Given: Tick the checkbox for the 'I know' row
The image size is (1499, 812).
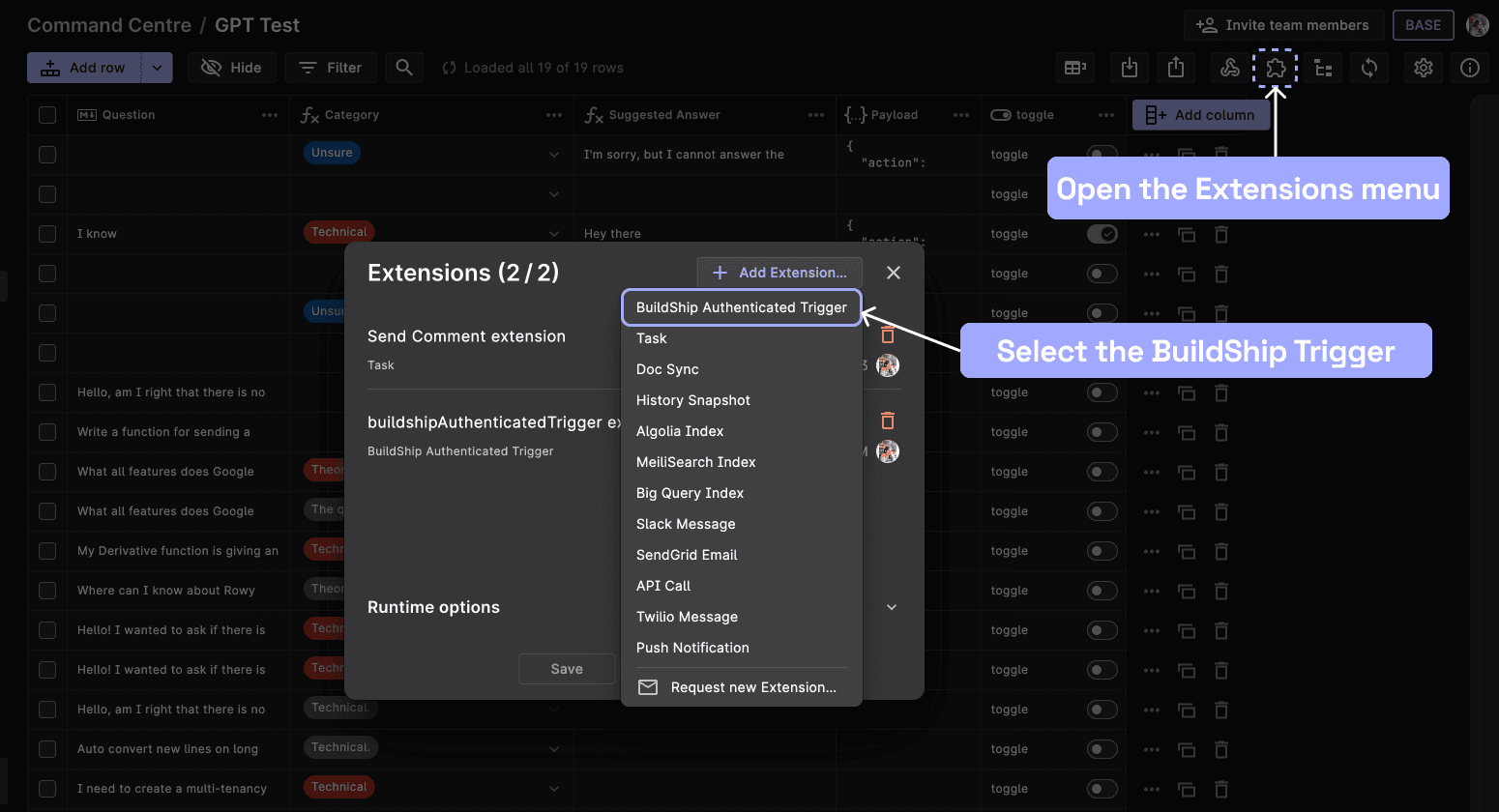Looking at the screenshot, I should (47, 234).
